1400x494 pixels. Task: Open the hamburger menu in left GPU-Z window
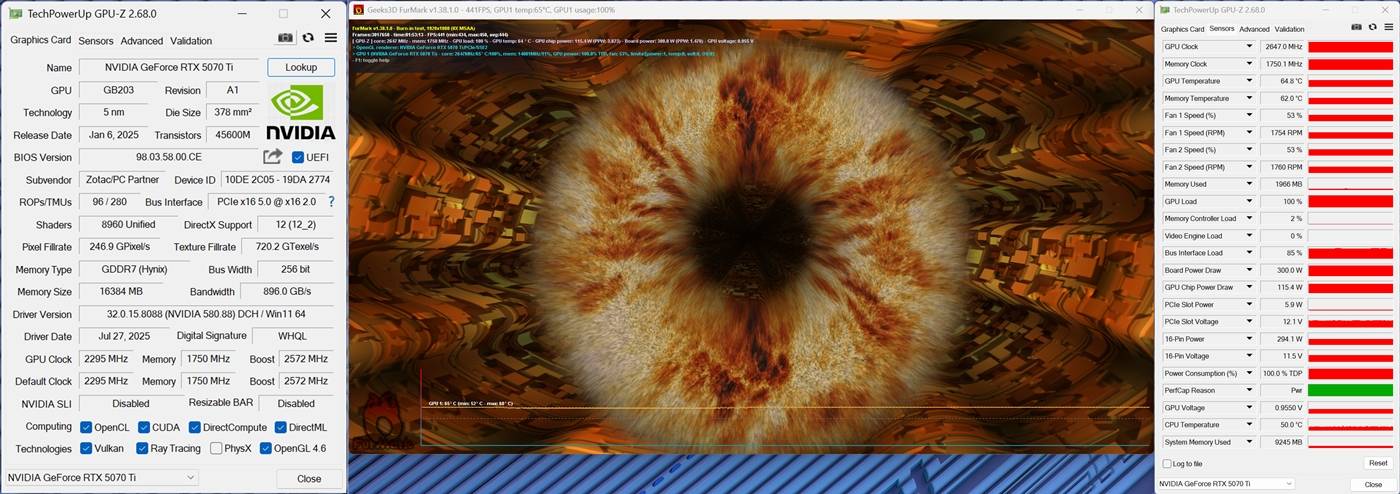click(330, 38)
